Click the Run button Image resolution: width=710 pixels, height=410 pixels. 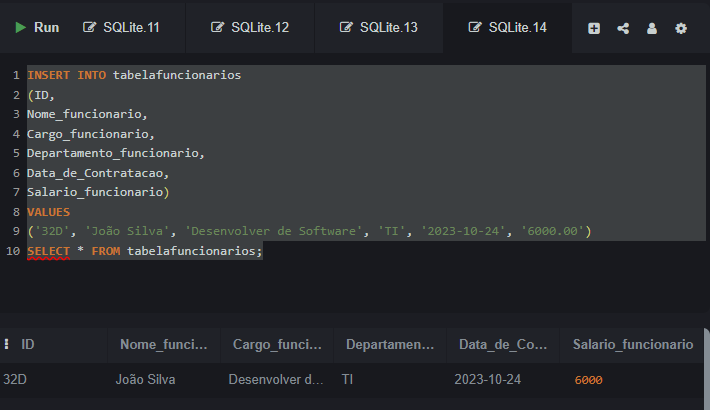pyautogui.click(x=37, y=28)
